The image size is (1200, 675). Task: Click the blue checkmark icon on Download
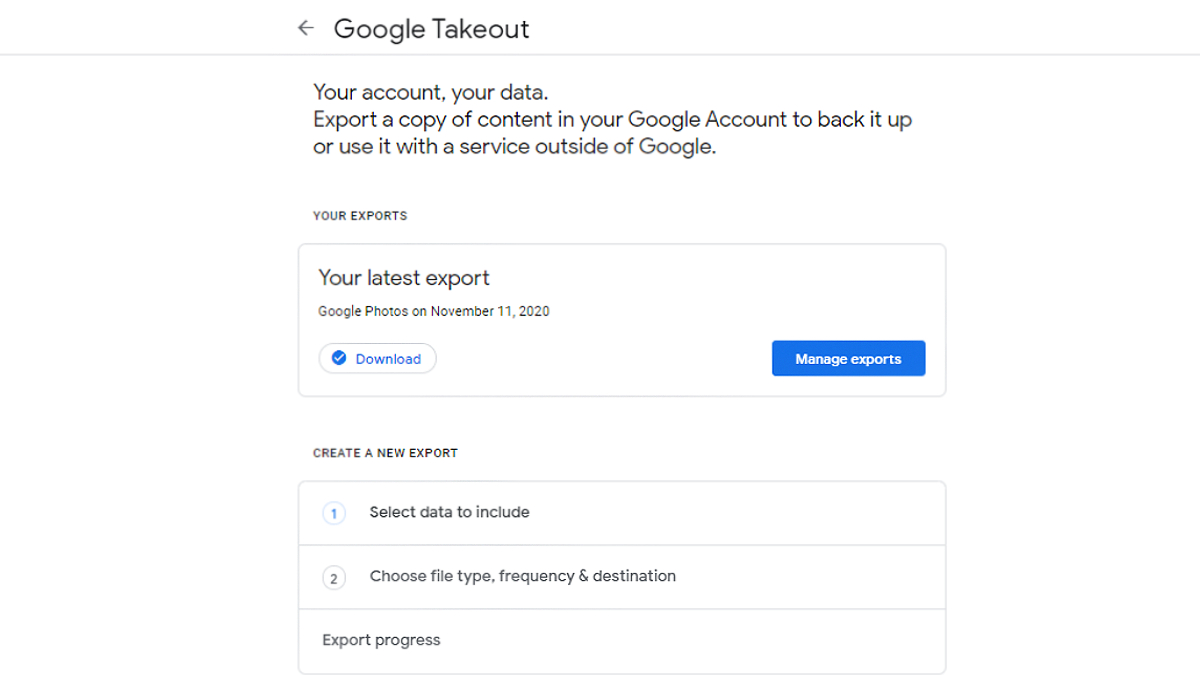coord(339,358)
